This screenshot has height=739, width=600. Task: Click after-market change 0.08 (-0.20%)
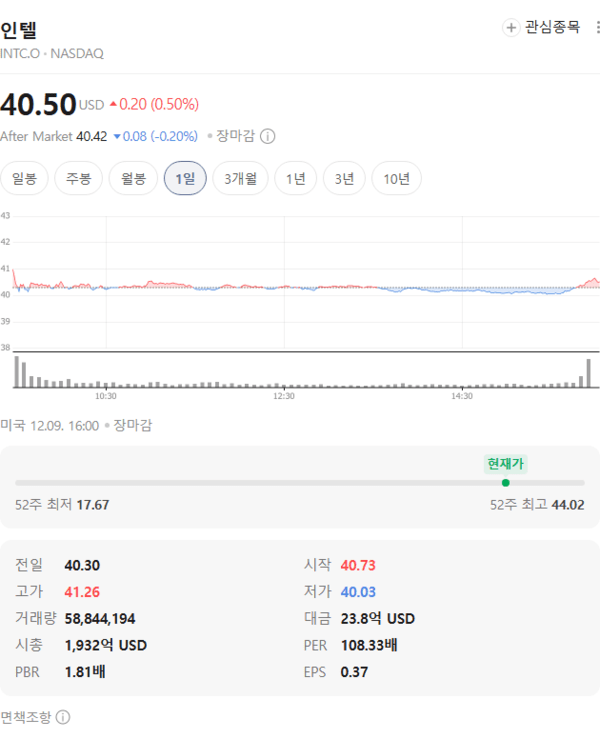156,136
